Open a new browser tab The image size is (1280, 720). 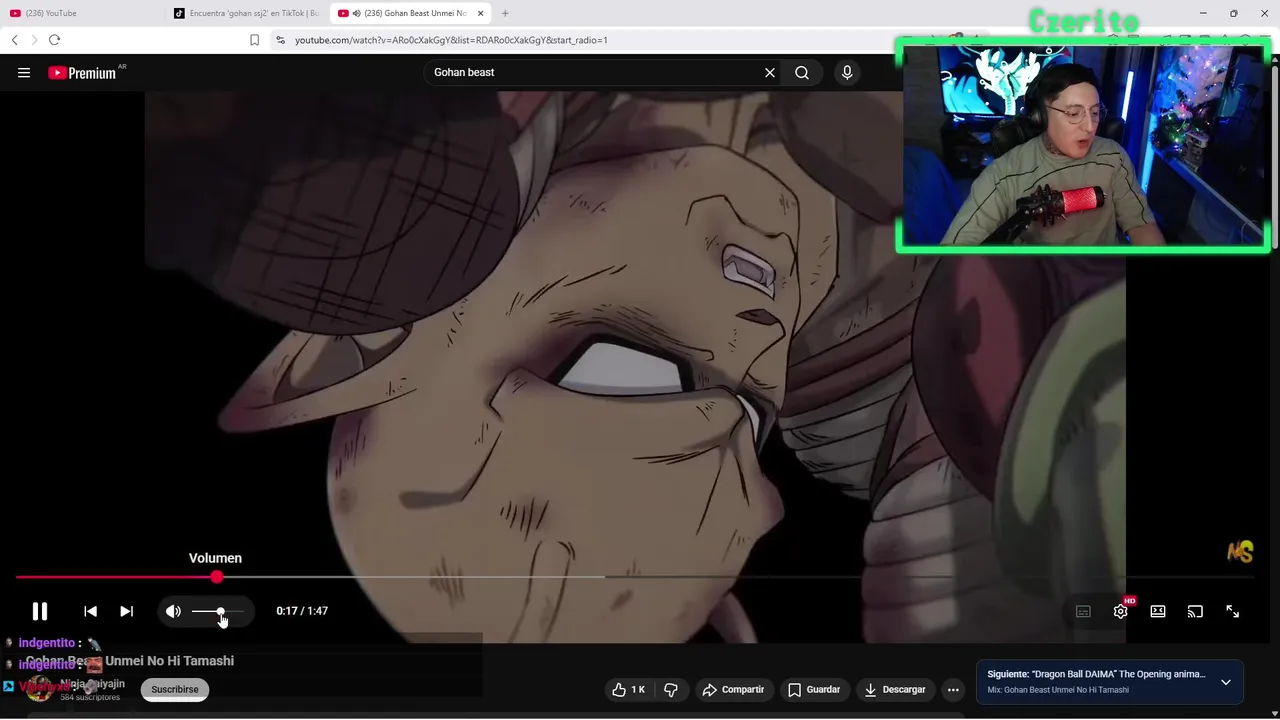(505, 13)
